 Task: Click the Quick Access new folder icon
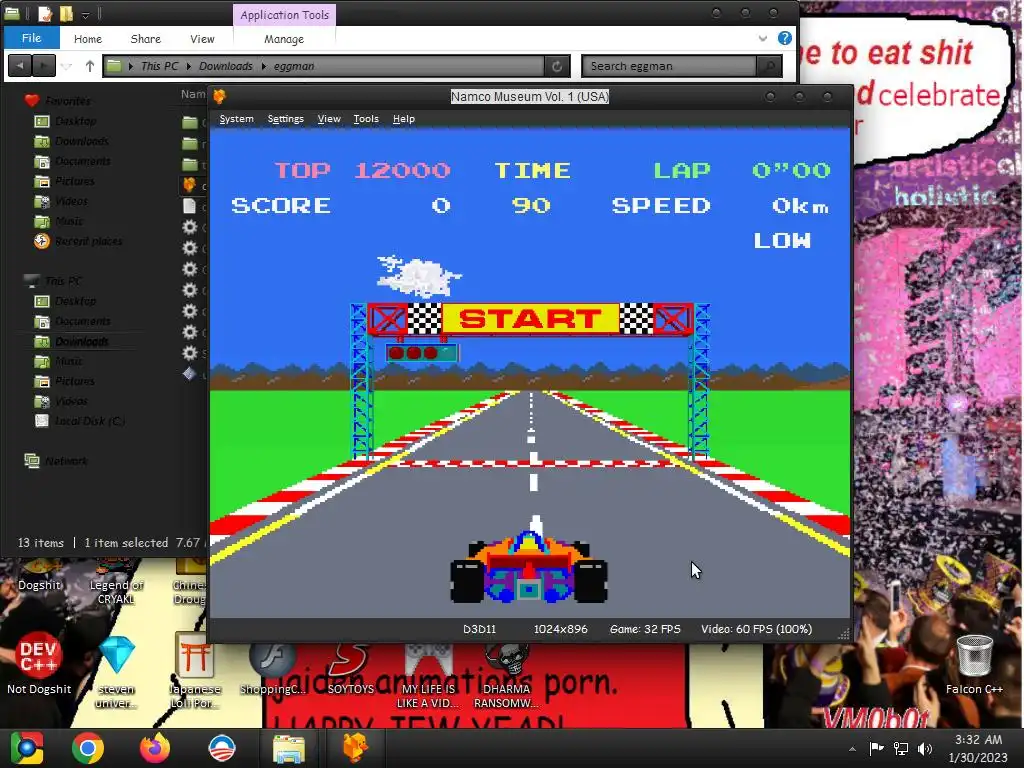point(66,14)
